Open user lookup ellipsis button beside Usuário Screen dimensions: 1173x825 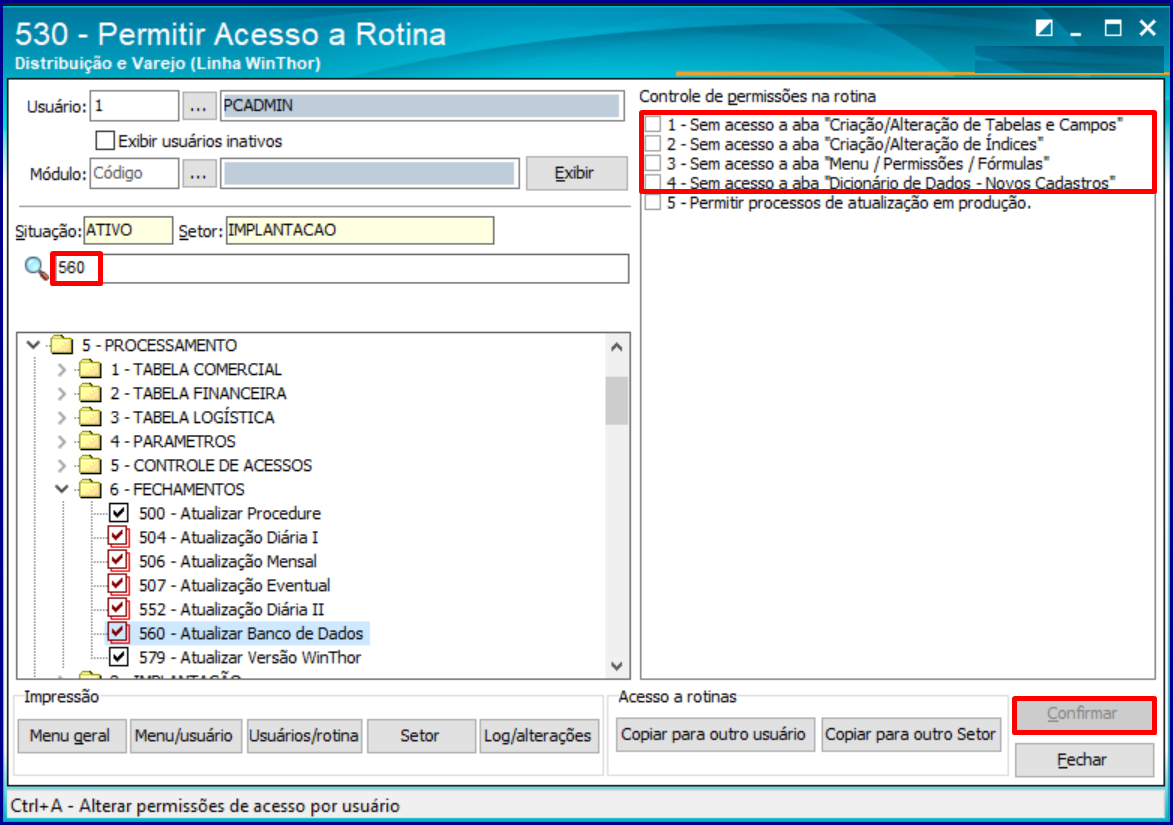pos(198,106)
